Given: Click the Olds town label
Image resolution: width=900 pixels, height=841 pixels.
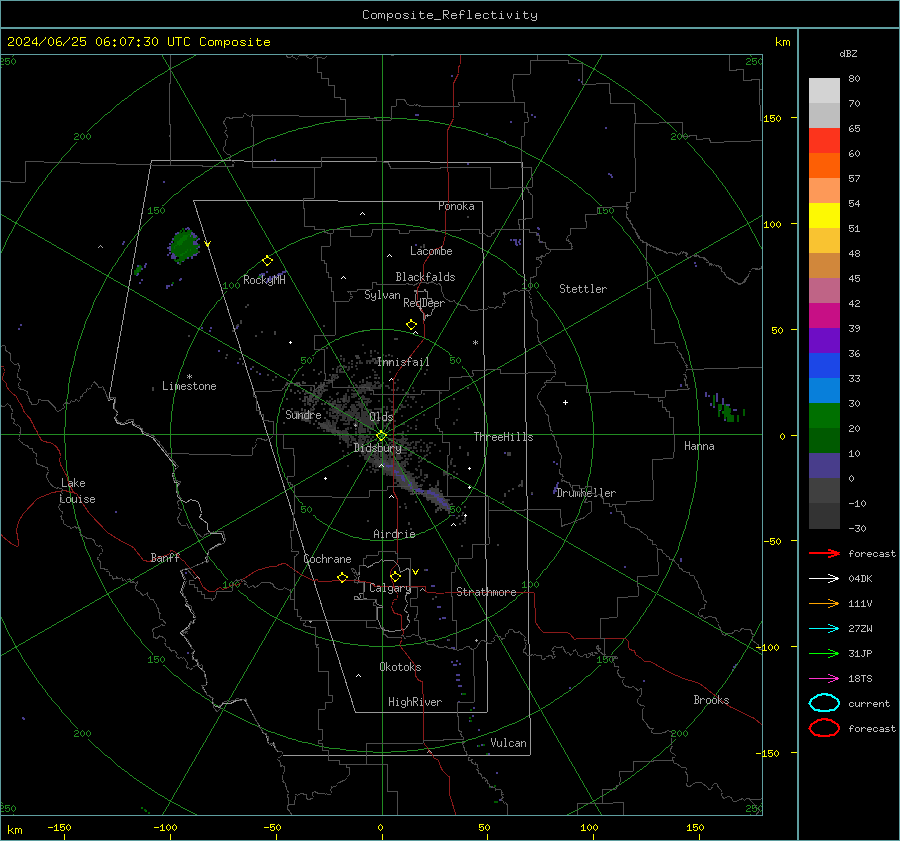Looking at the screenshot, I should click(381, 417).
